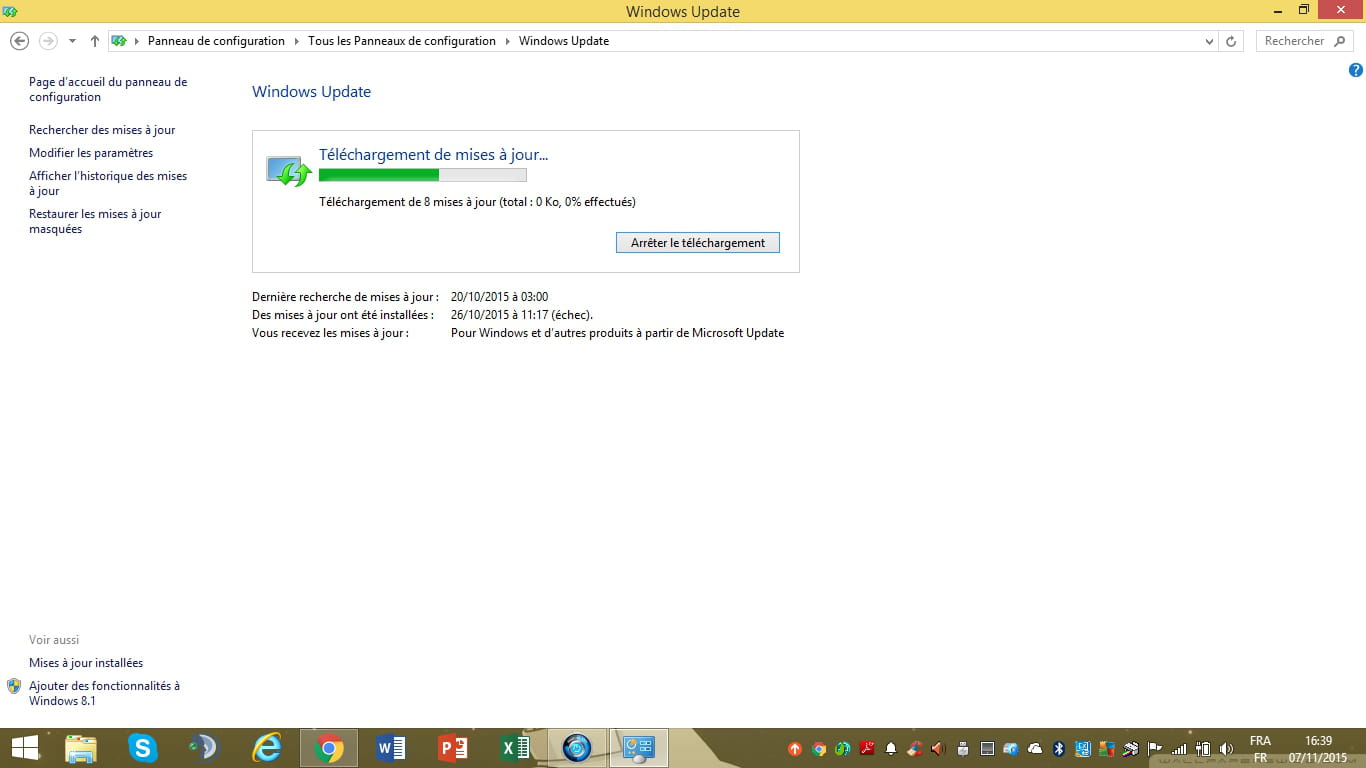Image resolution: width=1366 pixels, height=768 pixels.
Task: Open the recent locations dropdown arrow
Action: click(72, 41)
